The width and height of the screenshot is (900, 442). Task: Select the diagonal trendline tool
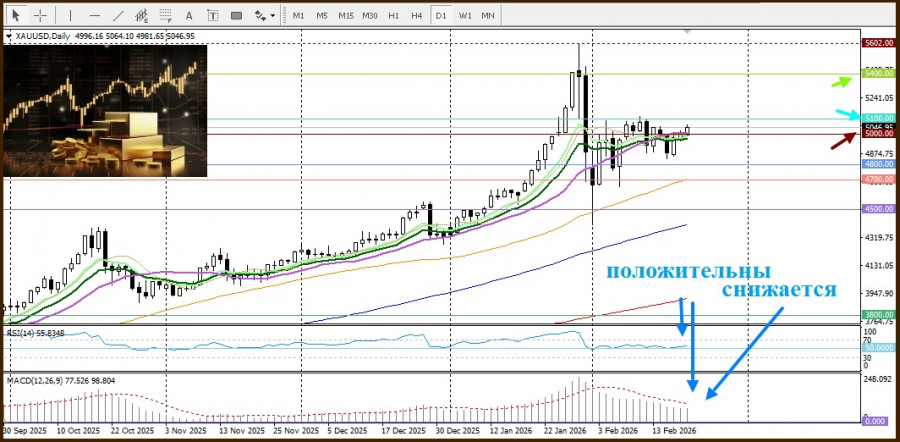point(118,15)
